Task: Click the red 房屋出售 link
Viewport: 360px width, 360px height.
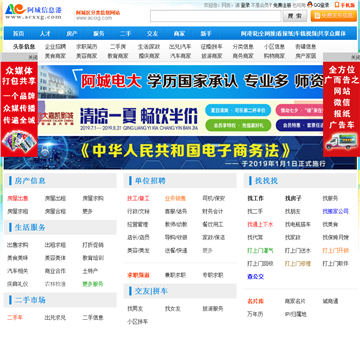Action: pos(18,198)
